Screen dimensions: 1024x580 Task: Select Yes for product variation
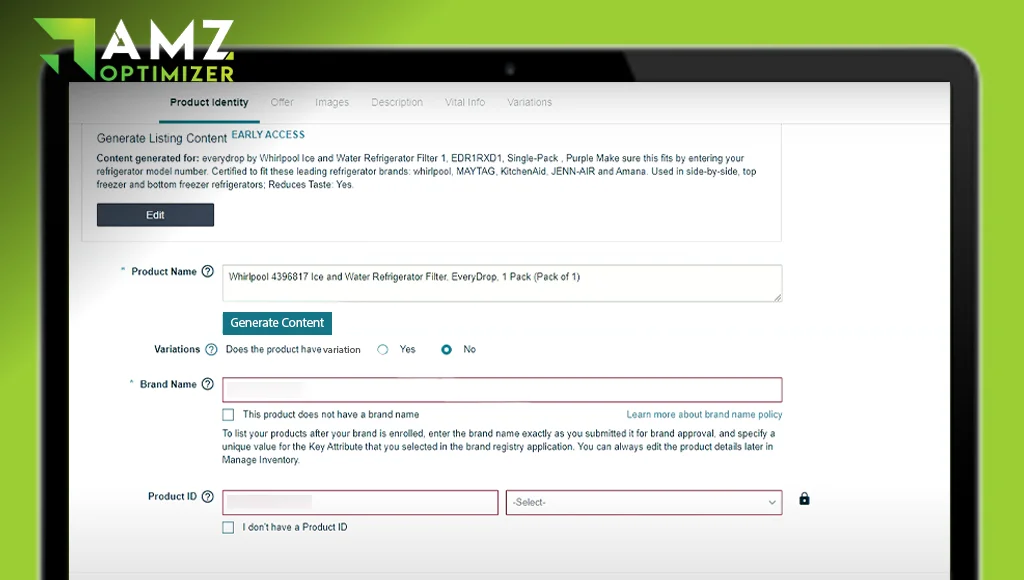click(x=383, y=349)
